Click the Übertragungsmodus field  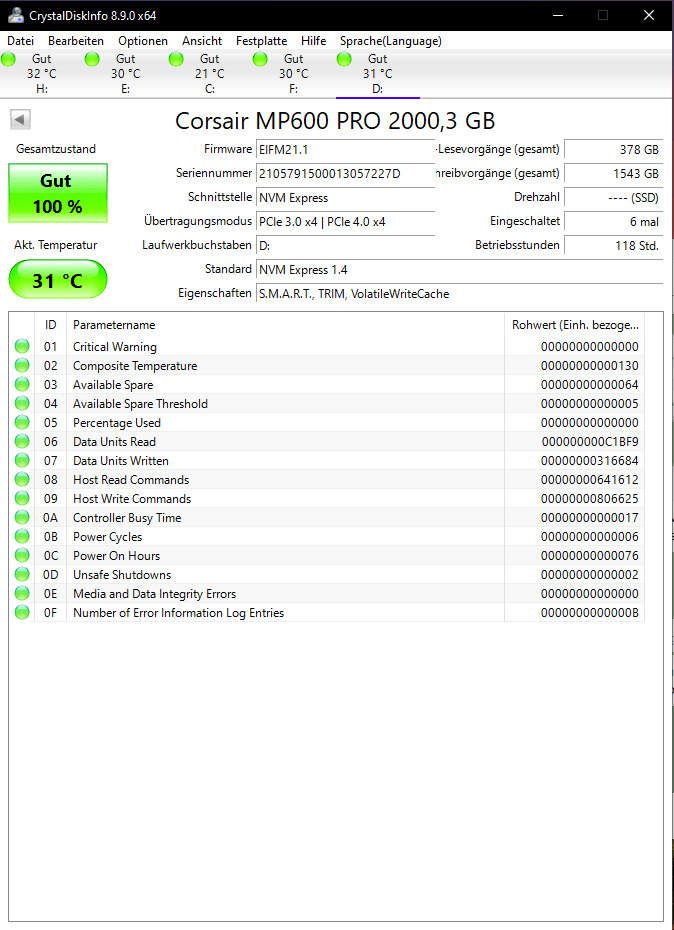pos(345,222)
